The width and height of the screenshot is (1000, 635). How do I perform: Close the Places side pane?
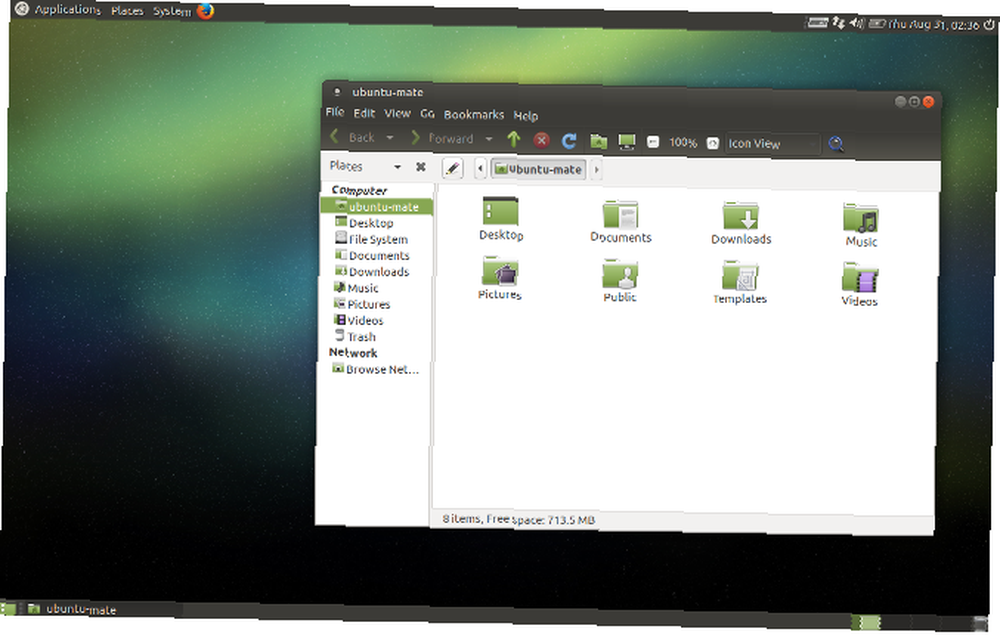pyautogui.click(x=420, y=167)
